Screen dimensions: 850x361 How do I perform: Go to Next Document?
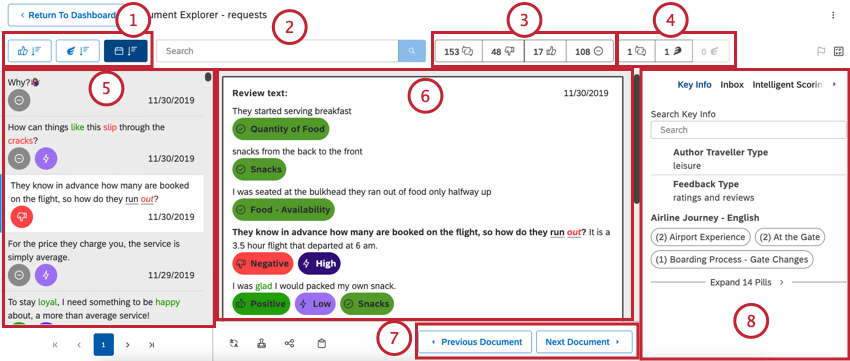(x=584, y=342)
